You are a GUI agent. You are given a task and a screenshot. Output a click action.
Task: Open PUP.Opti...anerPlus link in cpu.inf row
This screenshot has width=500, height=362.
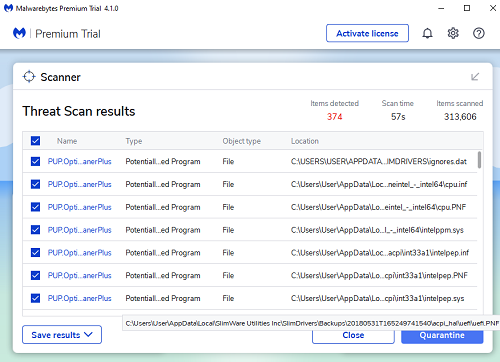click(79, 184)
